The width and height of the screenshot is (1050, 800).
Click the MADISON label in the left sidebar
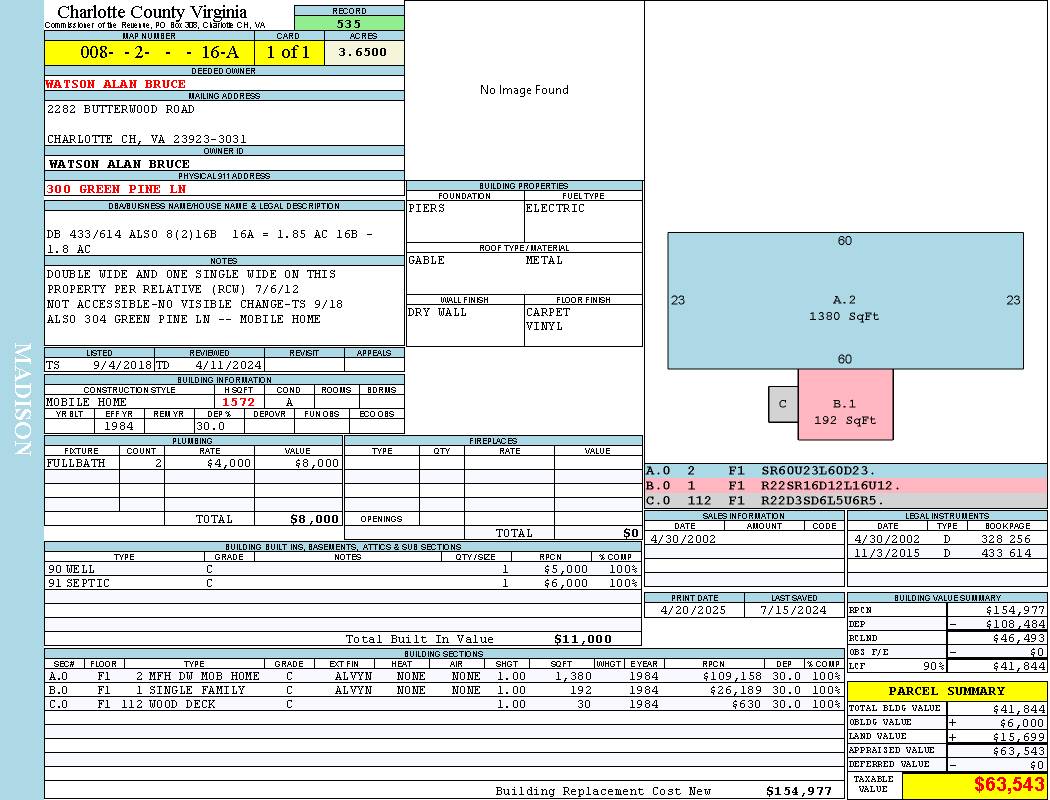pos(22,400)
